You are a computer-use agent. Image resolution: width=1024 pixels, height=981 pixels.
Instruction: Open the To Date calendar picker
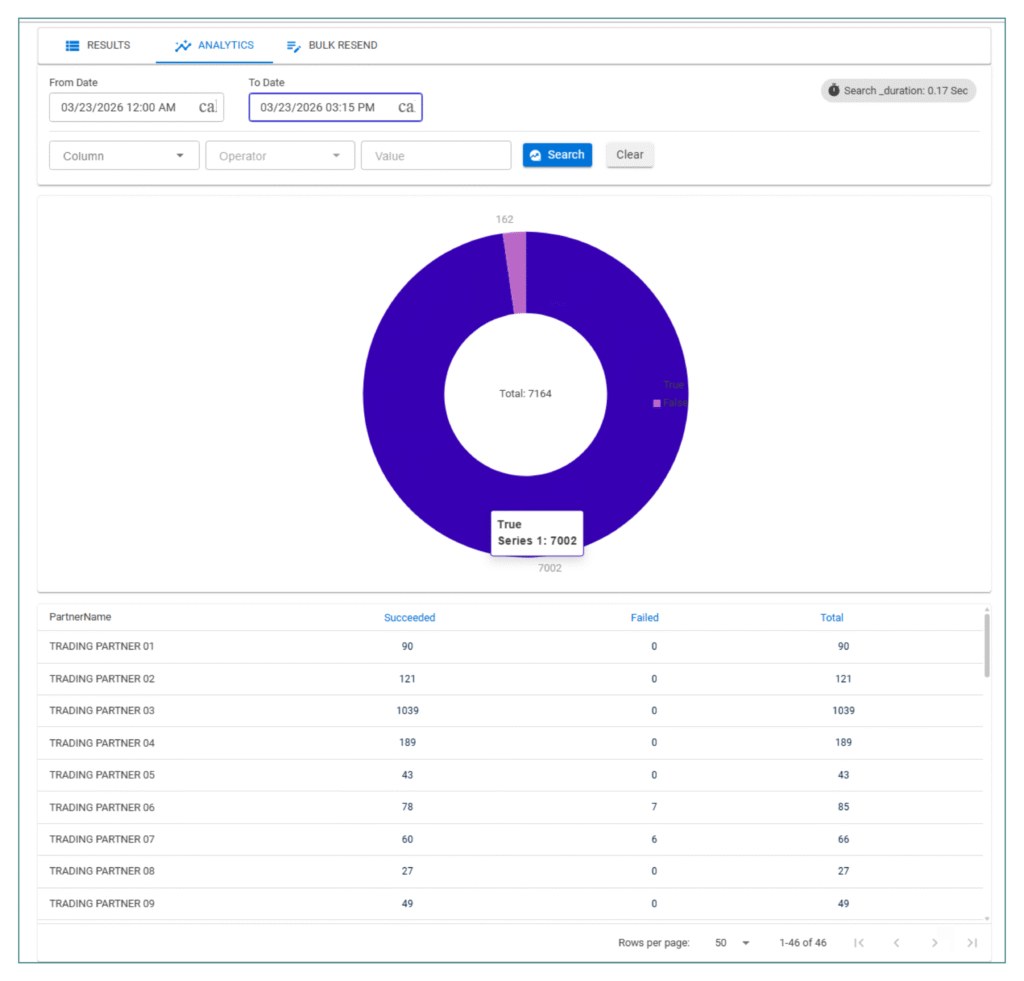pos(406,107)
